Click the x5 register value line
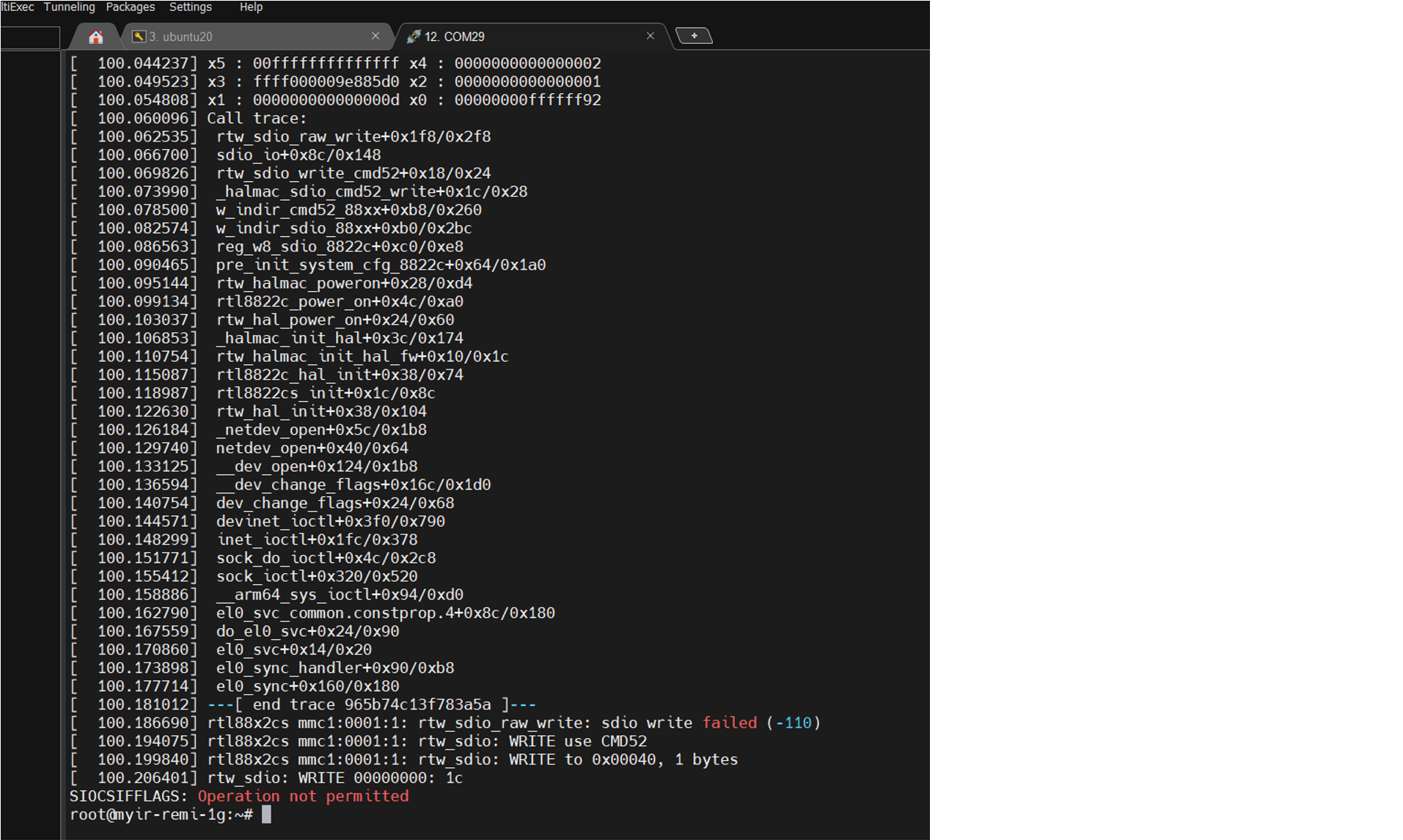 point(335,64)
